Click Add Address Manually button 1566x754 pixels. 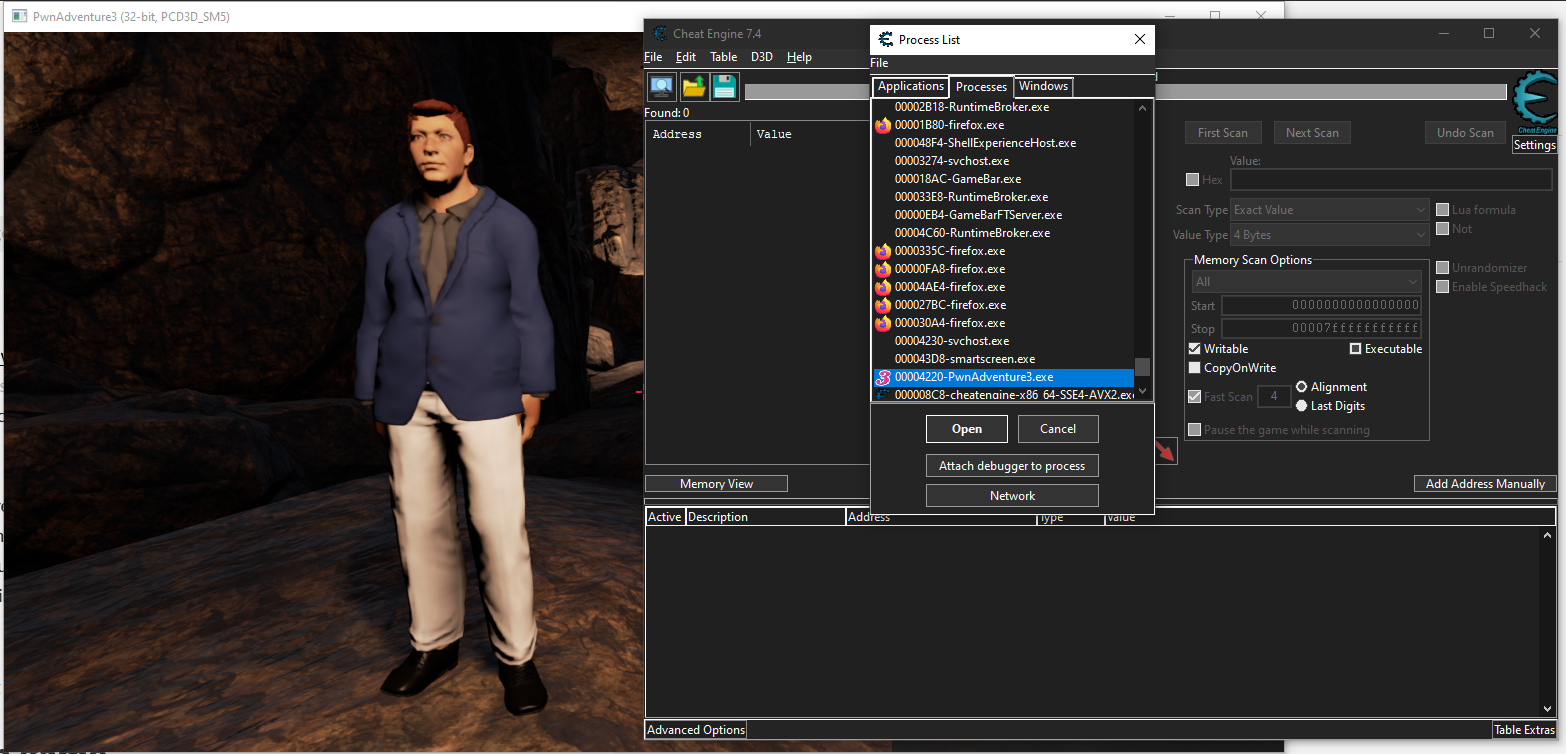click(x=1485, y=484)
